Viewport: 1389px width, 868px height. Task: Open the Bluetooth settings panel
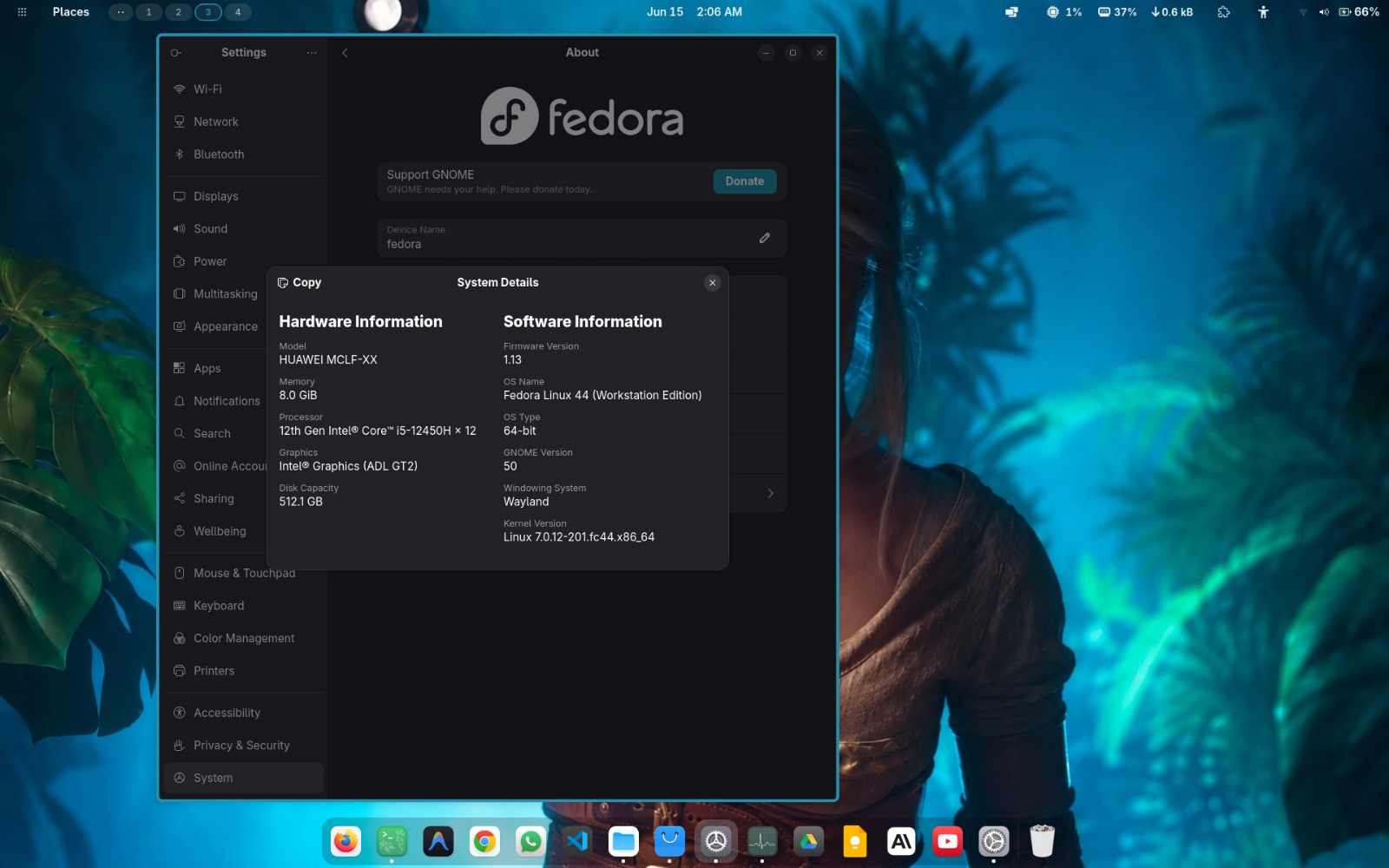click(x=243, y=155)
